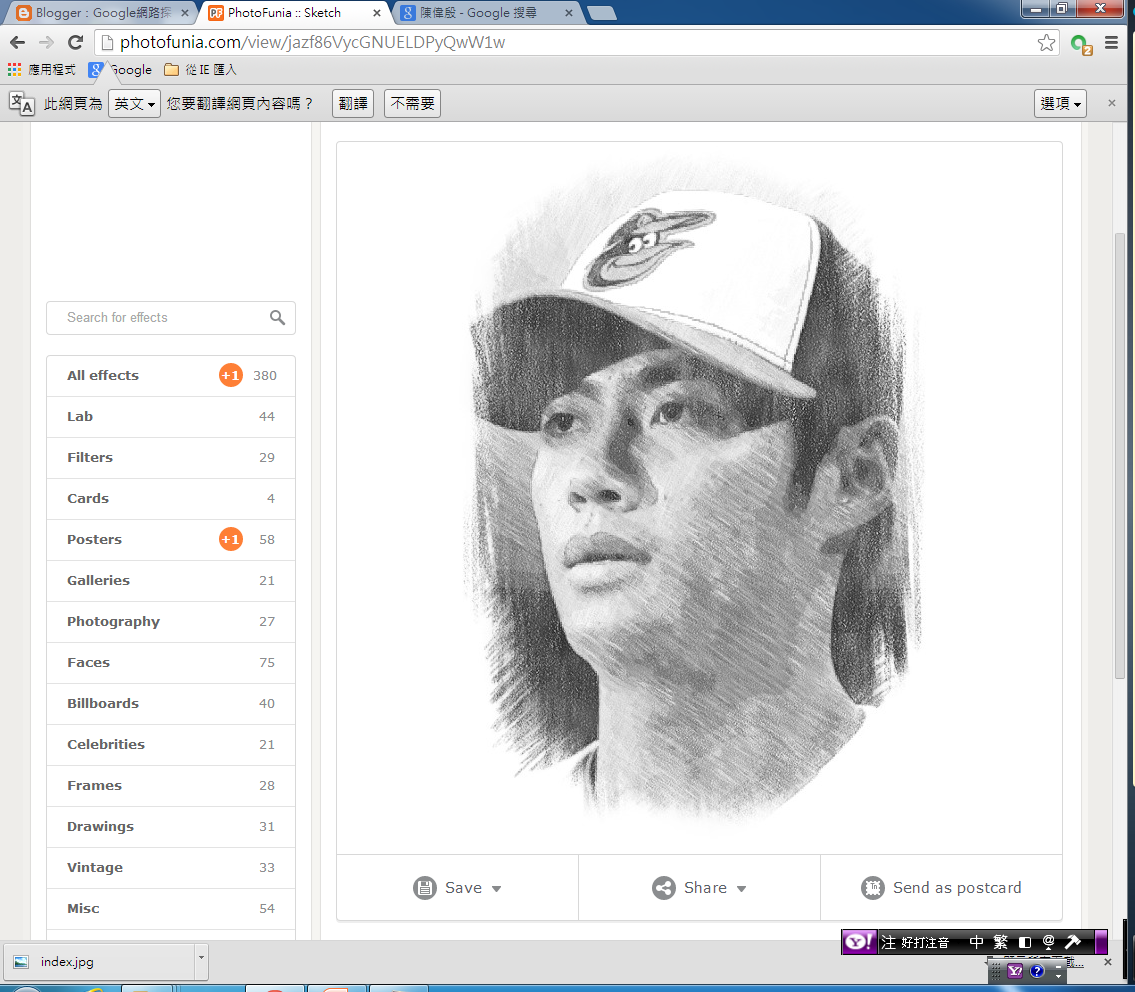
Task: Open the Apps shortcut in the bookmarks bar
Action: pyautogui.click(x=41, y=70)
